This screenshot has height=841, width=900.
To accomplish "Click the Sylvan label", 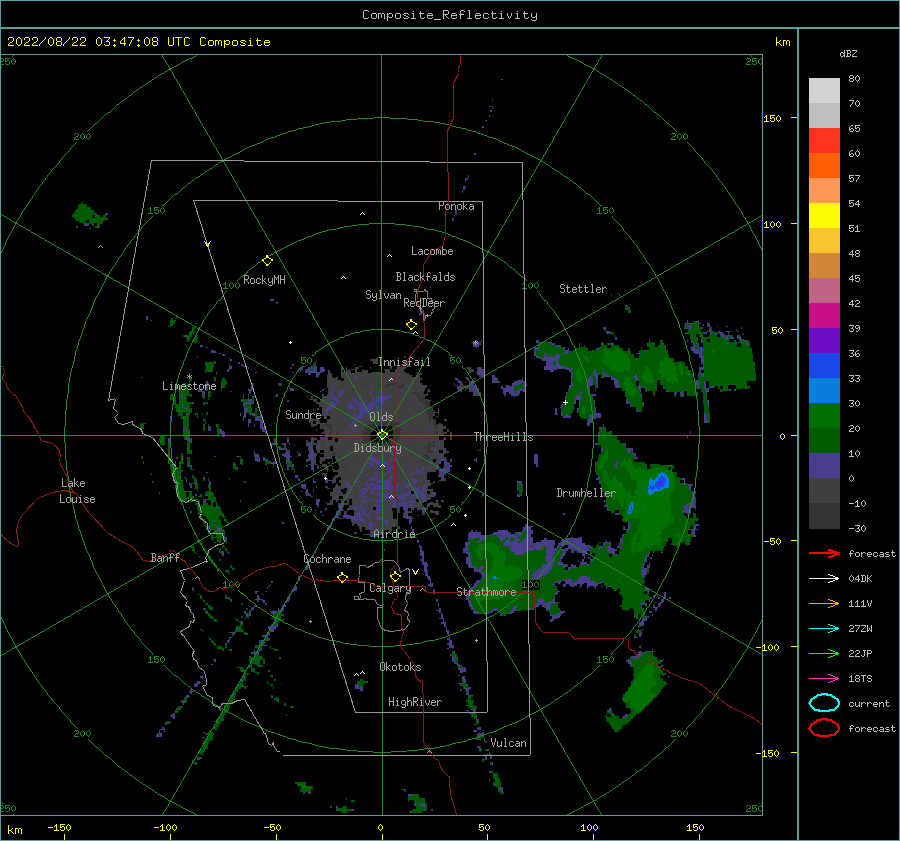I will click(x=383, y=295).
